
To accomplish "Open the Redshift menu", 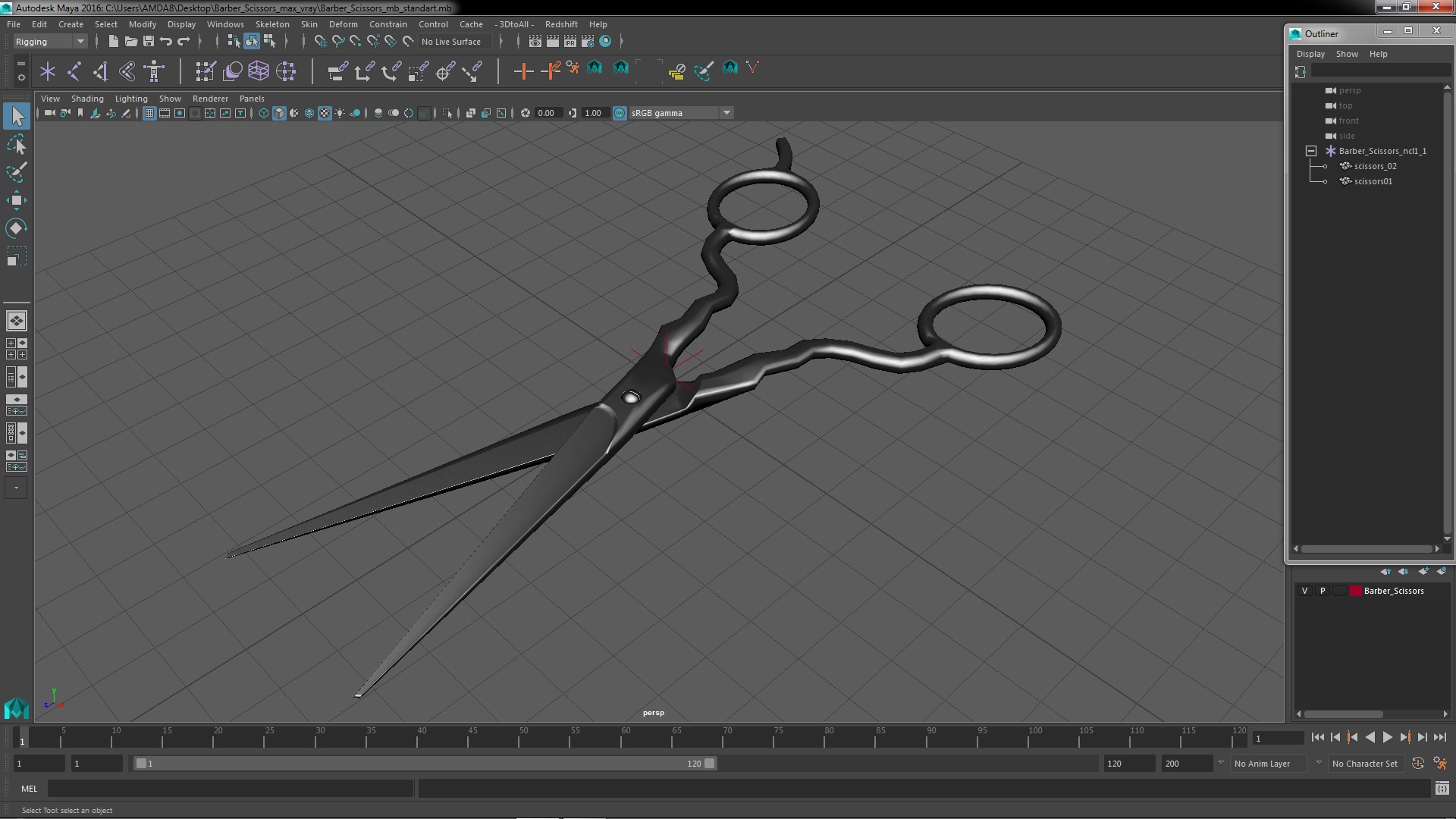I will (x=561, y=24).
